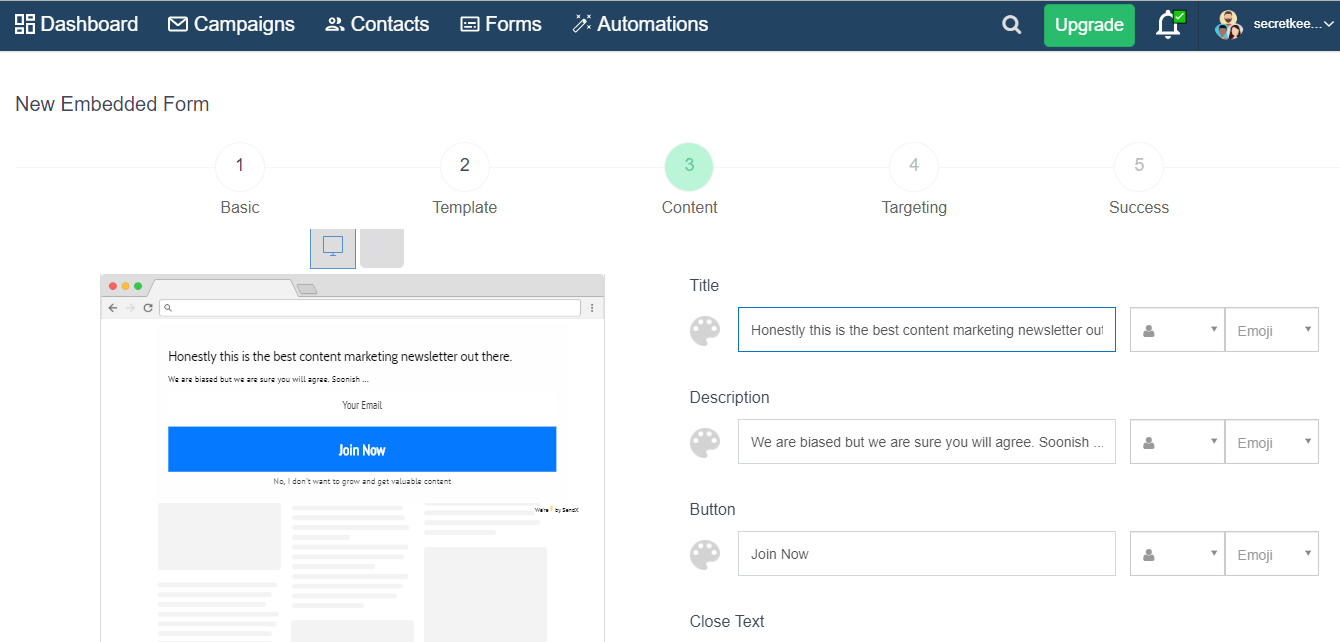Jump back to step 2 Template

465,167
